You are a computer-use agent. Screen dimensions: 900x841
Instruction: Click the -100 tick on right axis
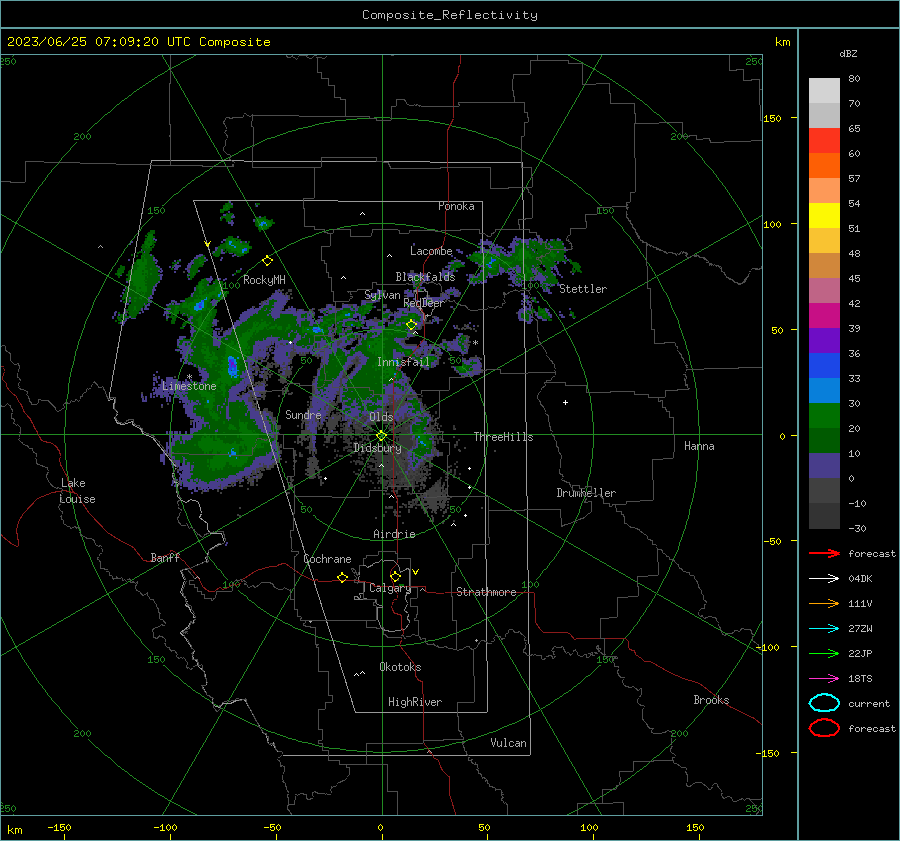[769, 647]
